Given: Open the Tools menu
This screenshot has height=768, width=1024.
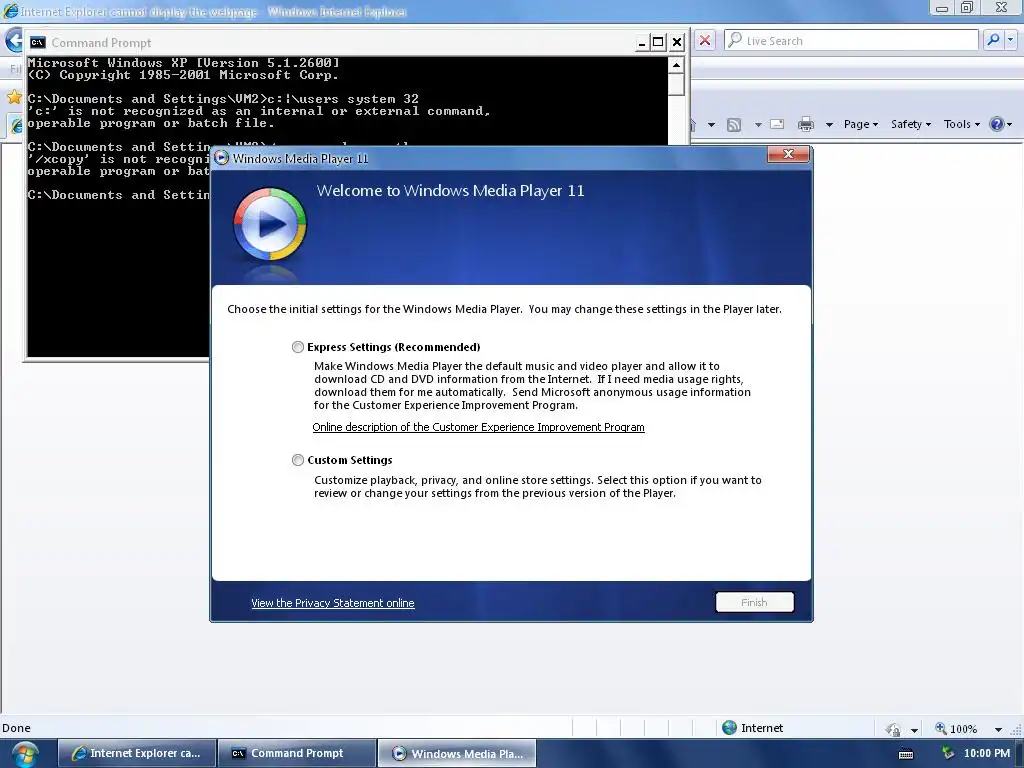Looking at the screenshot, I should coord(961,124).
